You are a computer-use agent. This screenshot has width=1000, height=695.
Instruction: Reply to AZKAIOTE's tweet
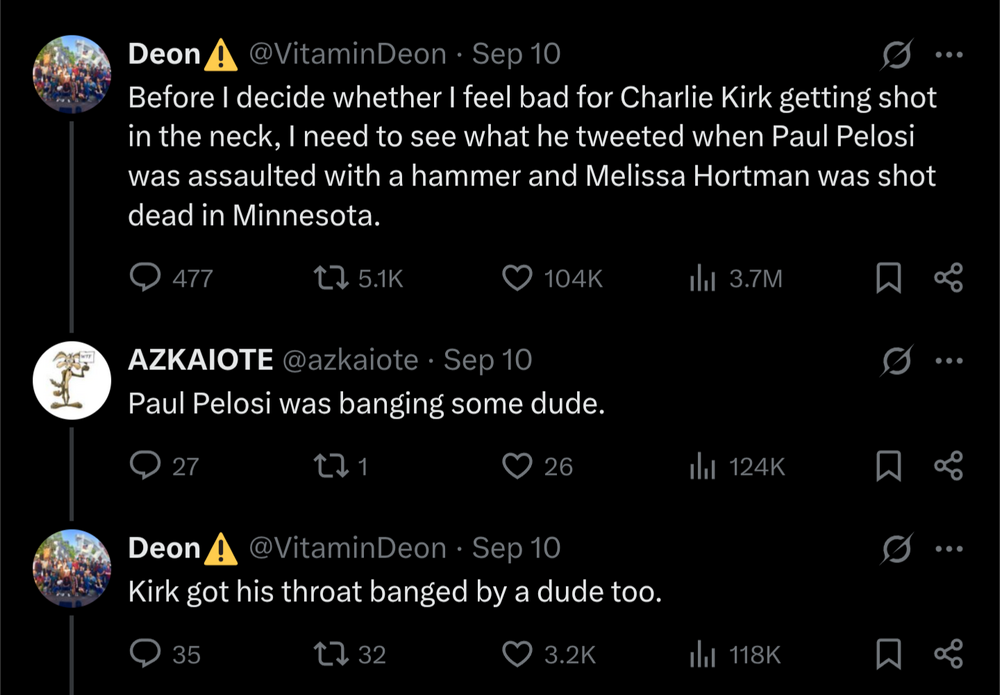pos(146,465)
